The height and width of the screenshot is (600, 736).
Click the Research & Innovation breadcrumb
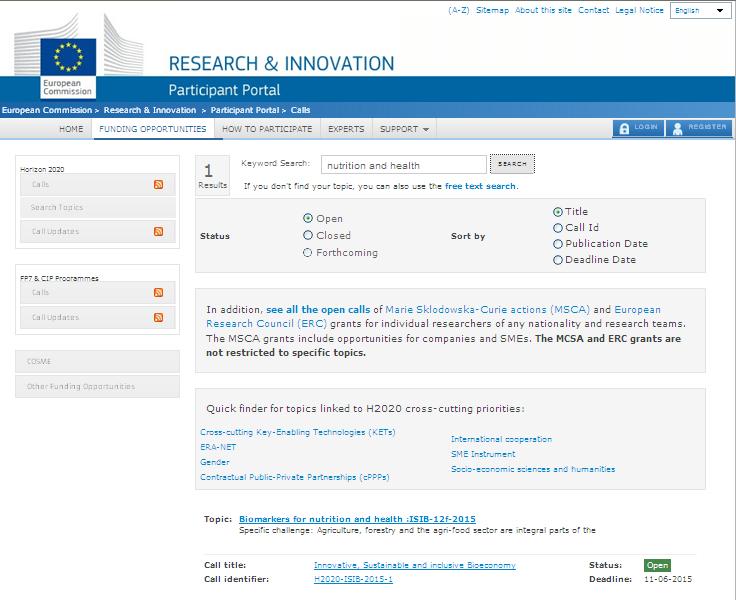(150, 110)
